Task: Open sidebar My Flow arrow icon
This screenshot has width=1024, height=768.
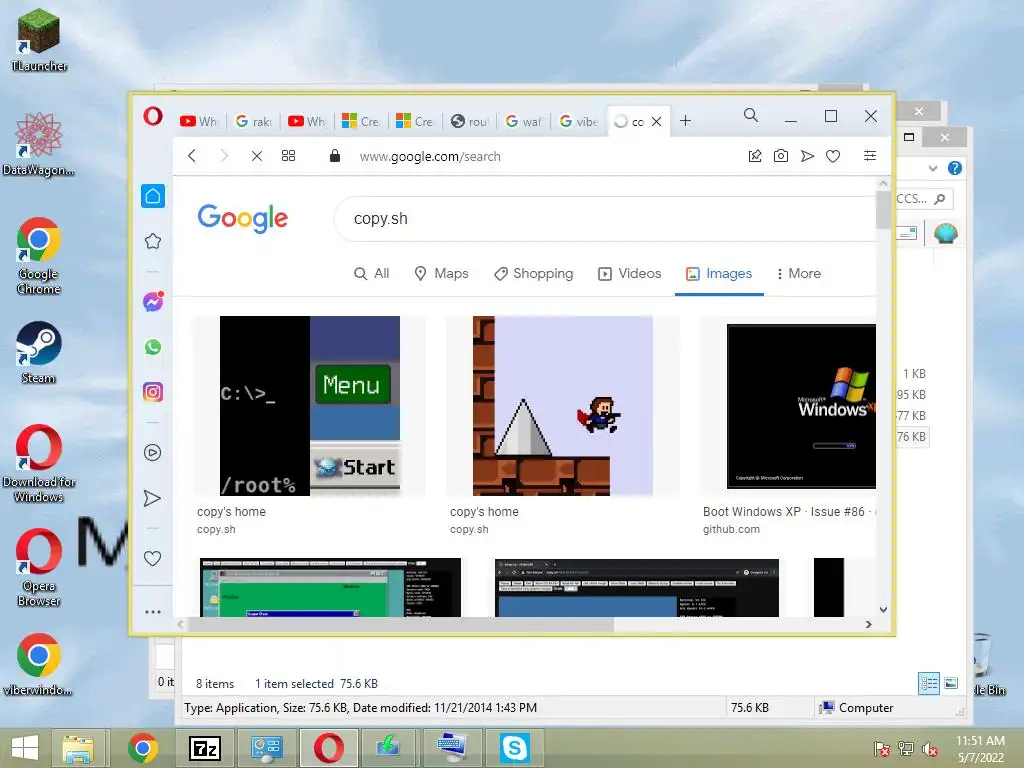Action: click(152, 498)
